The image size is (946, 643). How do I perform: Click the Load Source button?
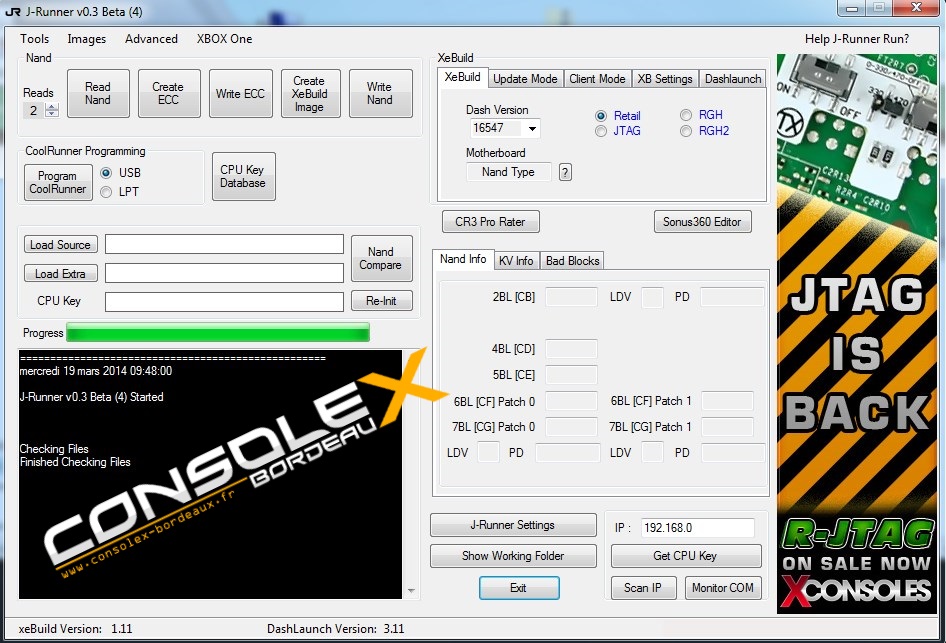pos(60,245)
